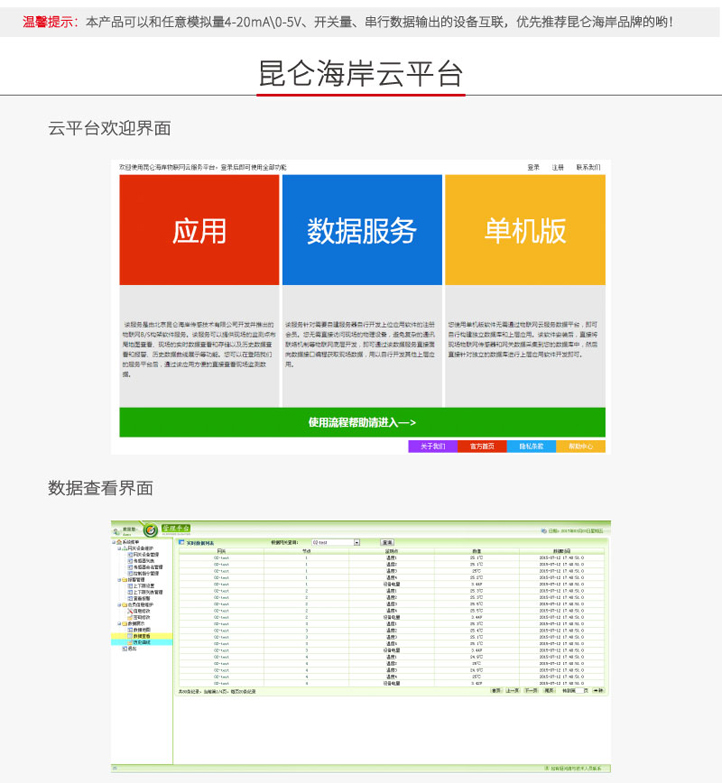Click the 数据查看界面 heading
Image resolution: width=722 pixels, height=783 pixels.
pyautogui.click(x=100, y=488)
